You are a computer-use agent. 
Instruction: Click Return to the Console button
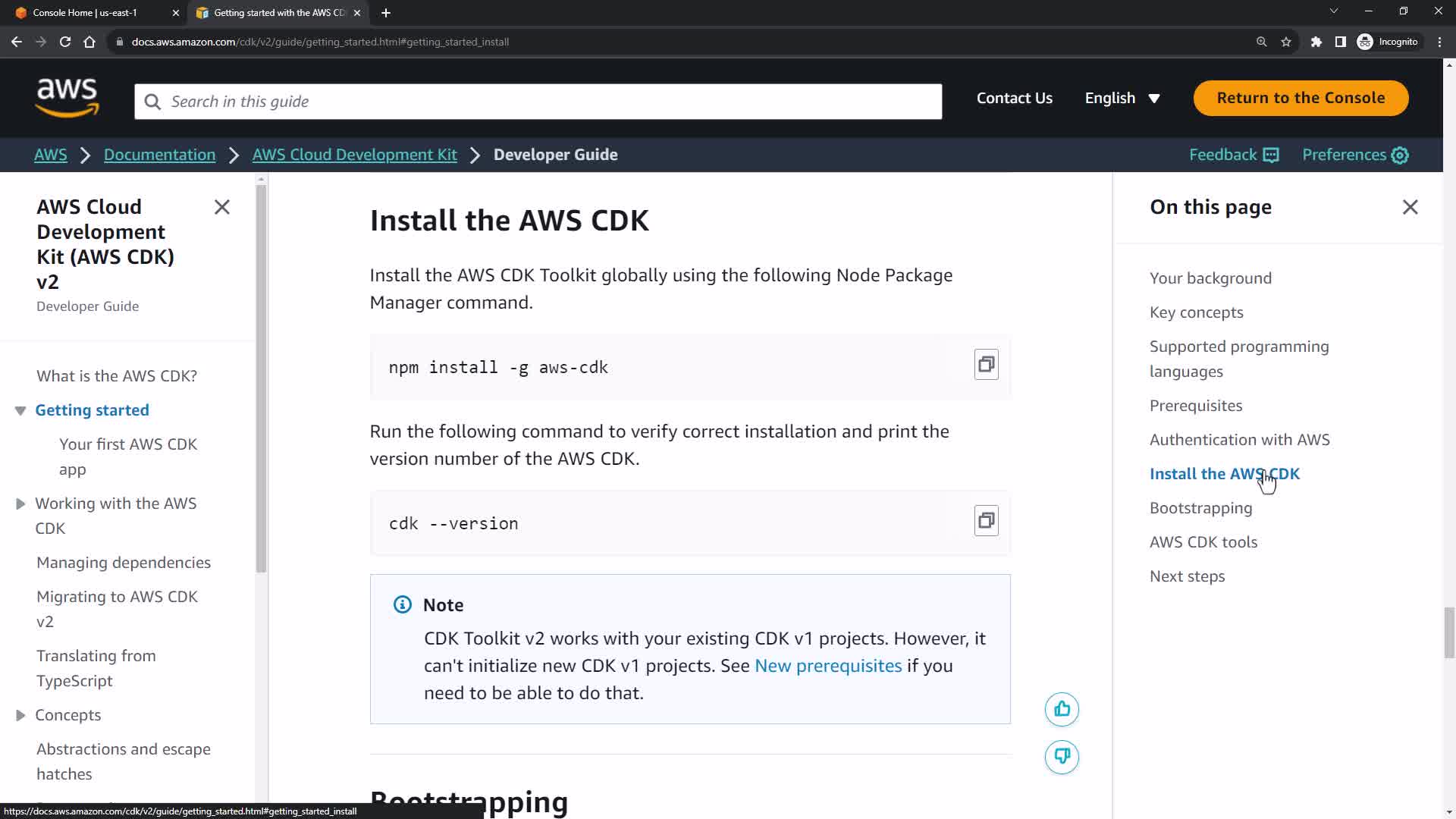1301,98
